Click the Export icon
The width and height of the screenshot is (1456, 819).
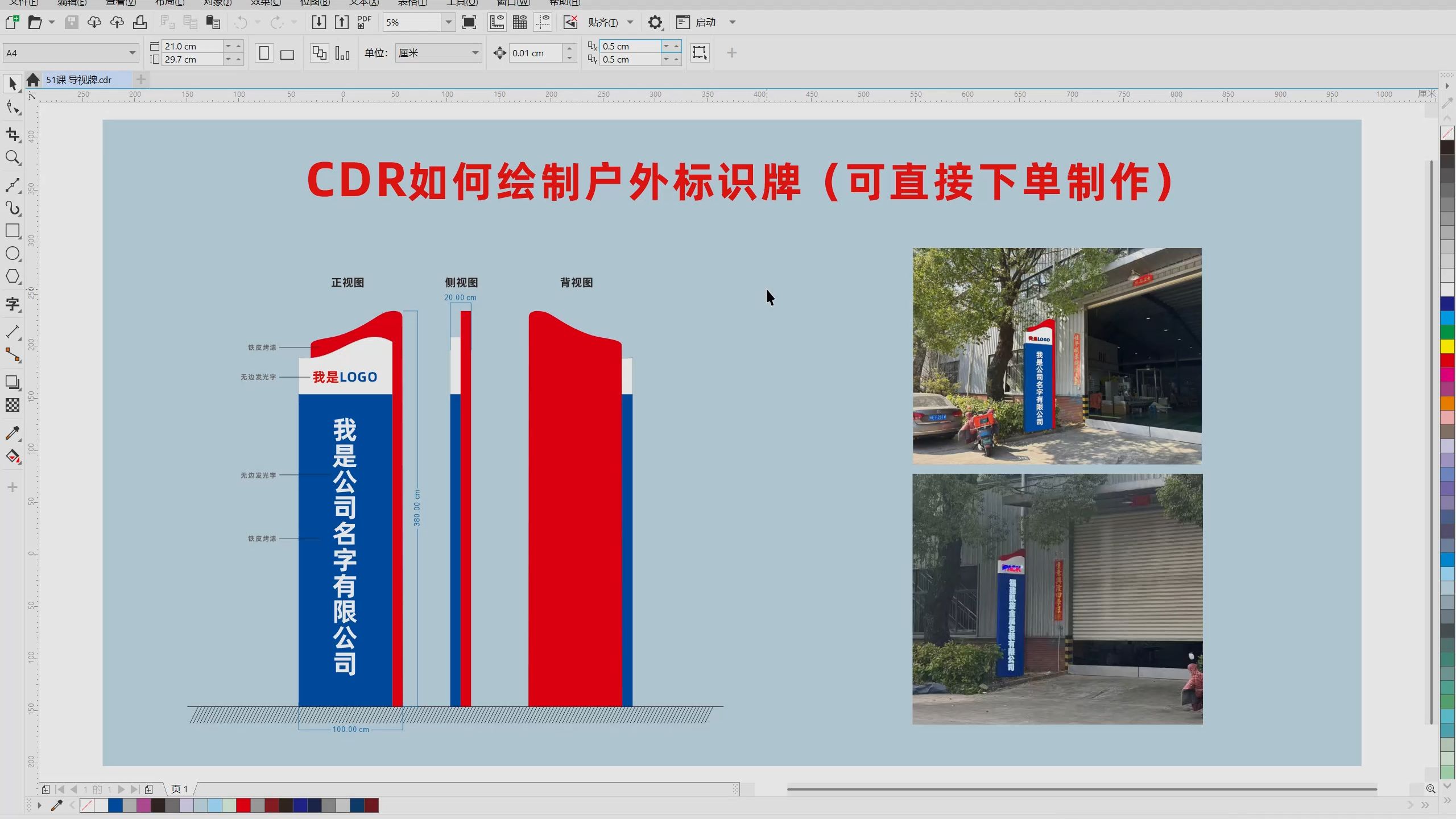[341, 22]
